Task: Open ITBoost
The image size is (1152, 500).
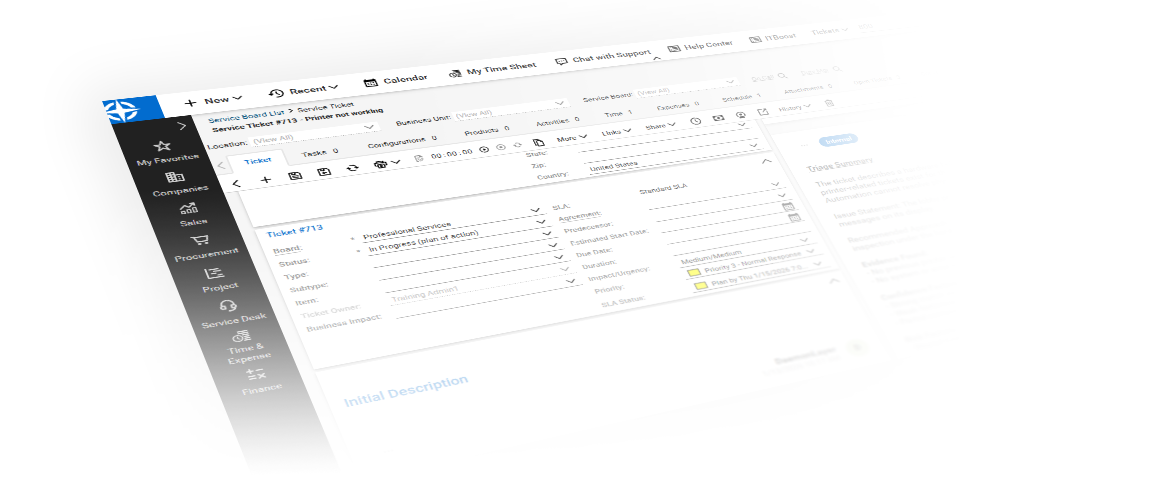Action: 771,38
